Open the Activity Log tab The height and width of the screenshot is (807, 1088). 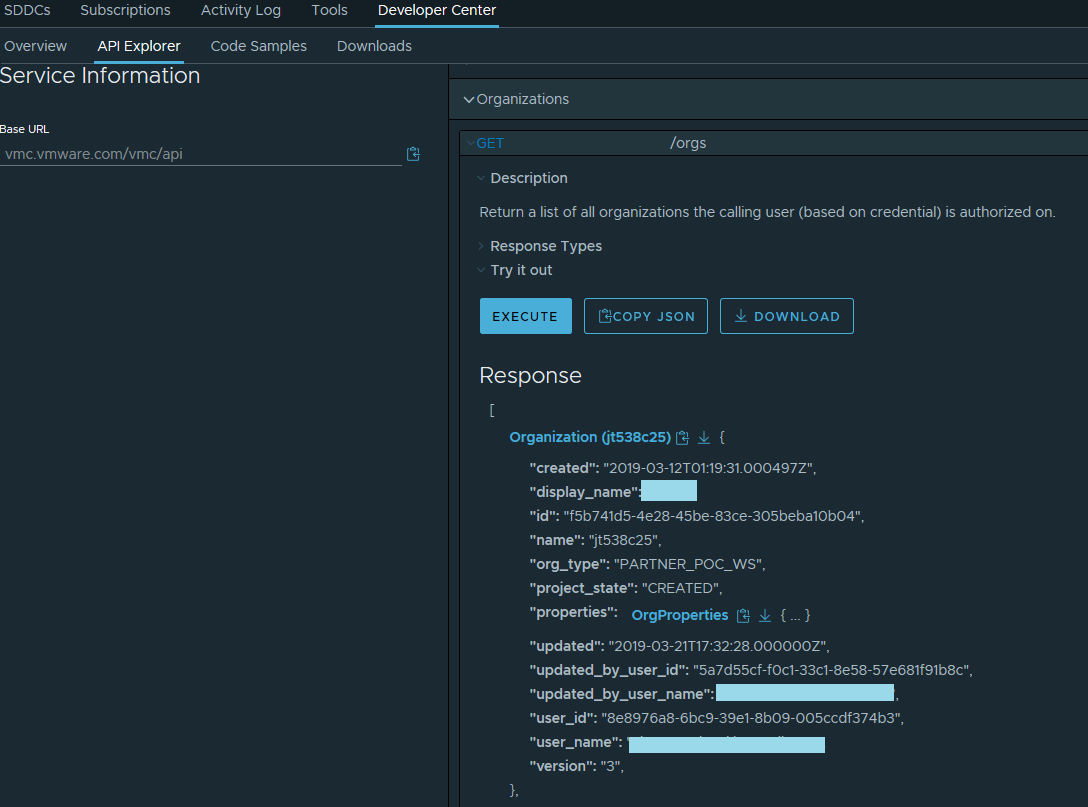pos(241,11)
